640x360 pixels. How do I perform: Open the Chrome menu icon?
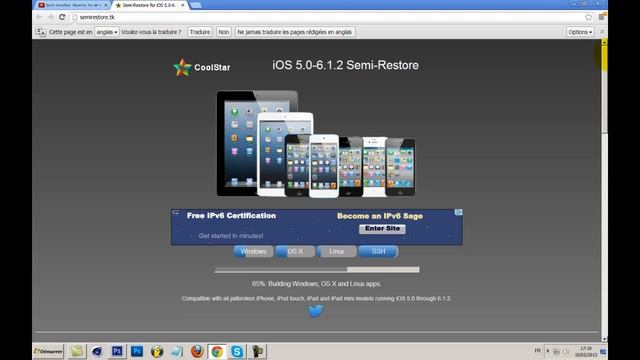tap(602, 17)
